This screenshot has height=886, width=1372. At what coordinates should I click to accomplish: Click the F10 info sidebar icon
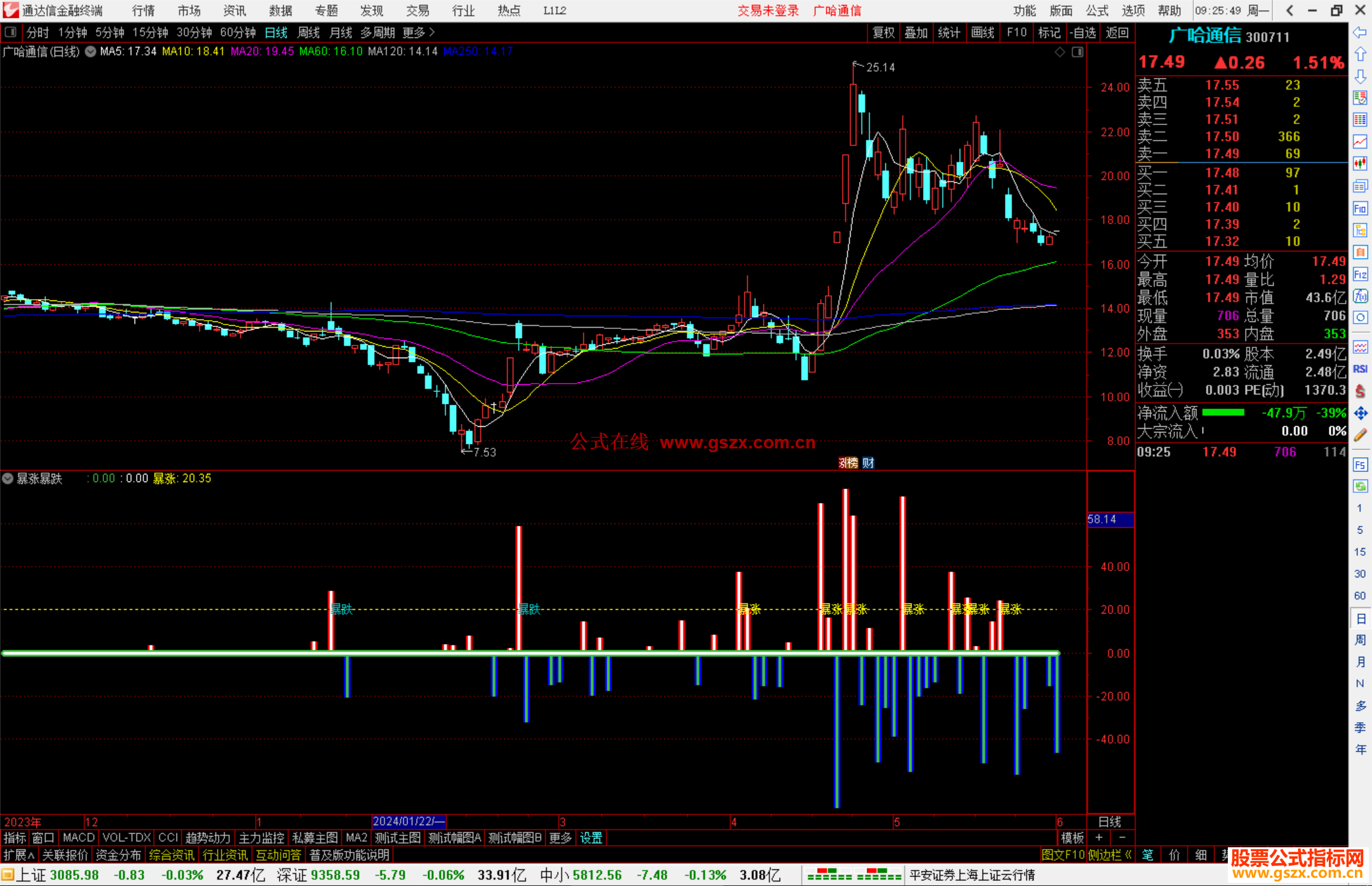pos(1360,208)
